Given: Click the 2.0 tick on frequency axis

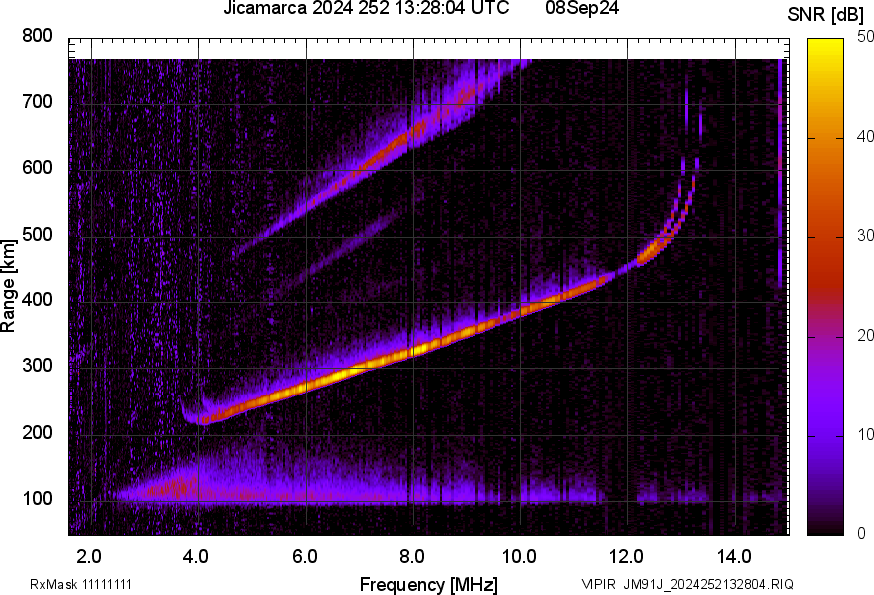Looking at the screenshot, I should pyautogui.click(x=89, y=555).
